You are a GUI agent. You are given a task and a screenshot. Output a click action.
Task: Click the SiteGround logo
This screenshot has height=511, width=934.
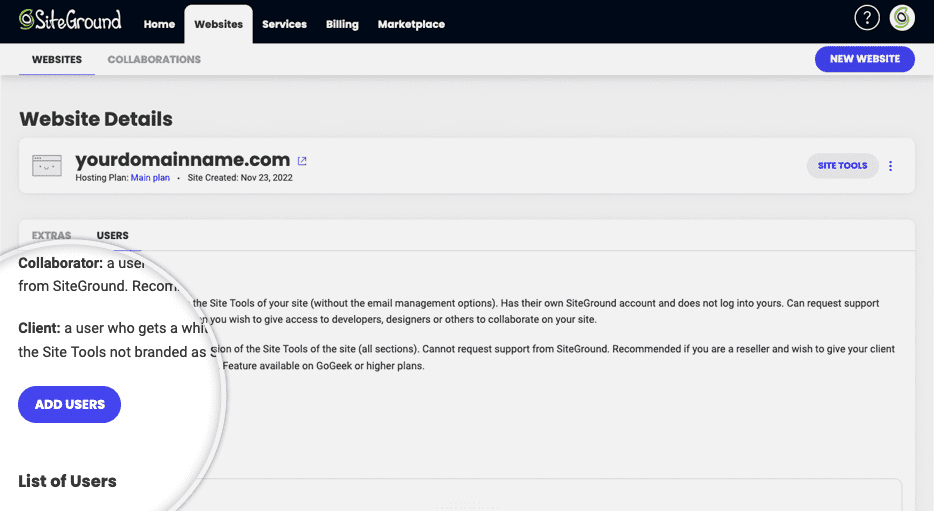[x=70, y=20]
